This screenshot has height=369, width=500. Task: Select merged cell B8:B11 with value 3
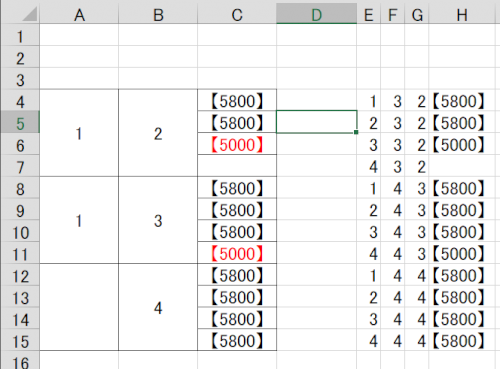pos(158,220)
